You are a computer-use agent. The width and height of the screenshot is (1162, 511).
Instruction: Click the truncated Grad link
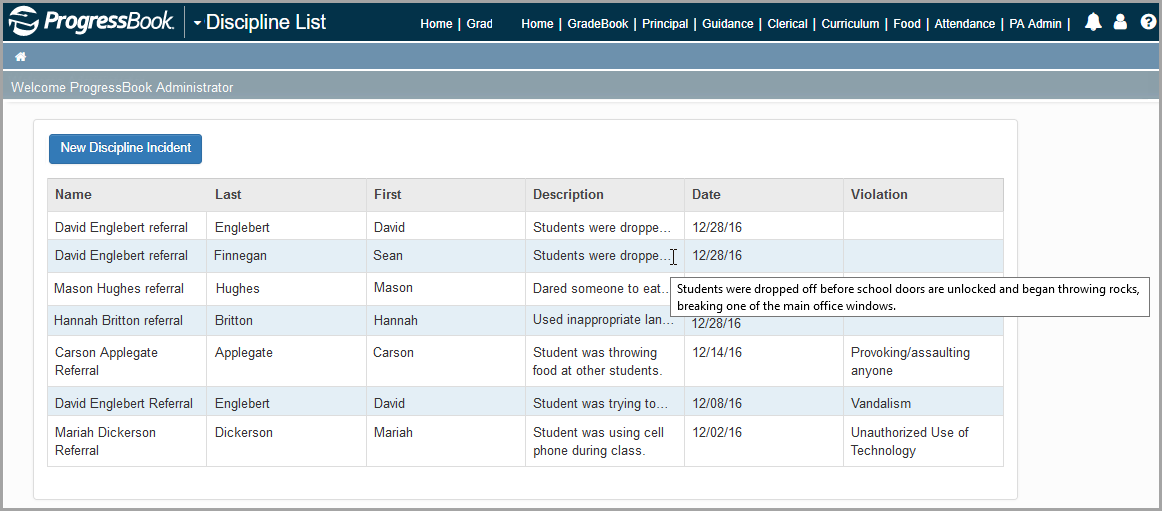pyautogui.click(x=480, y=24)
